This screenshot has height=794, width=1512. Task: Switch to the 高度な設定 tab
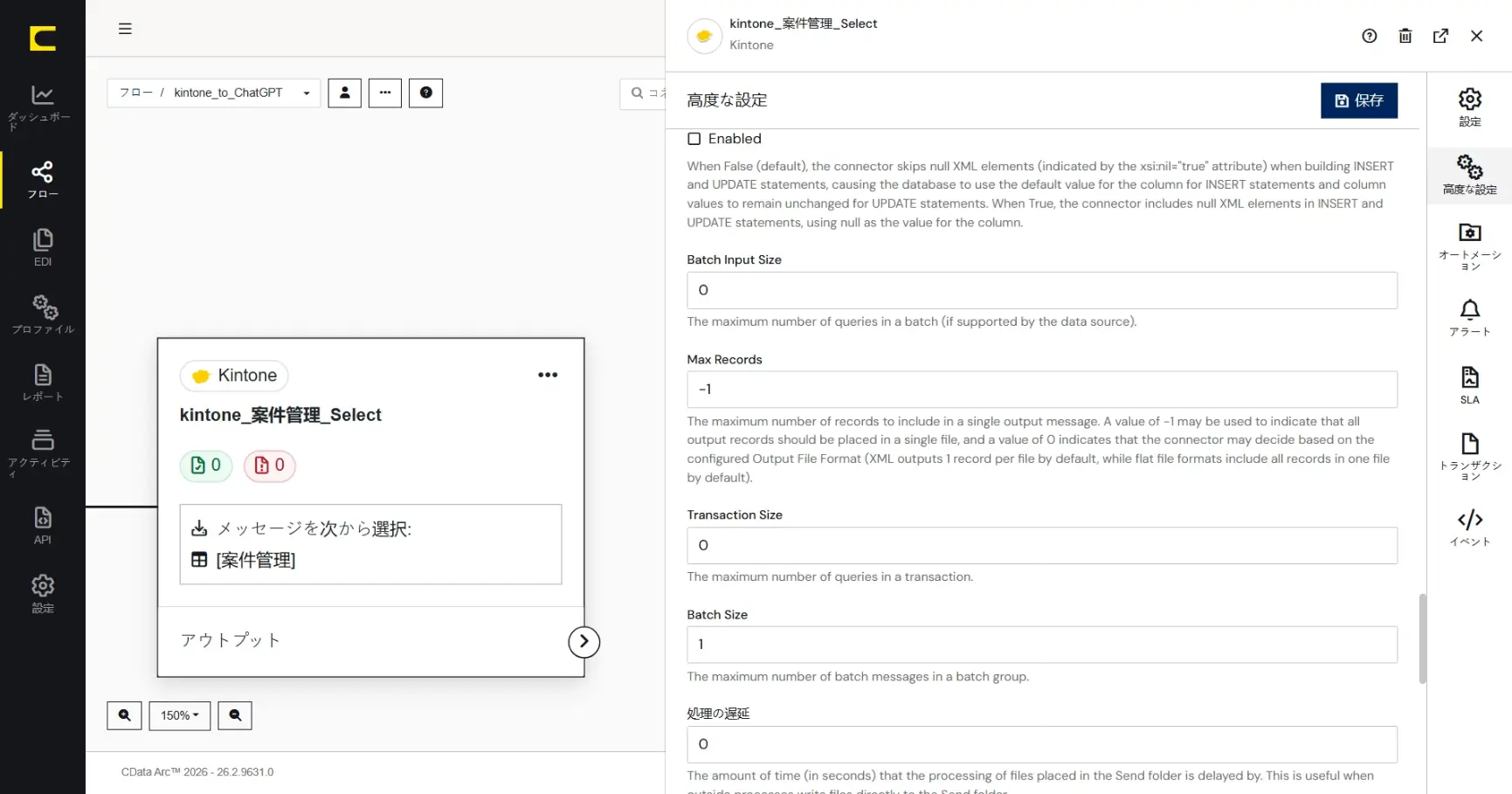[1470, 175]
